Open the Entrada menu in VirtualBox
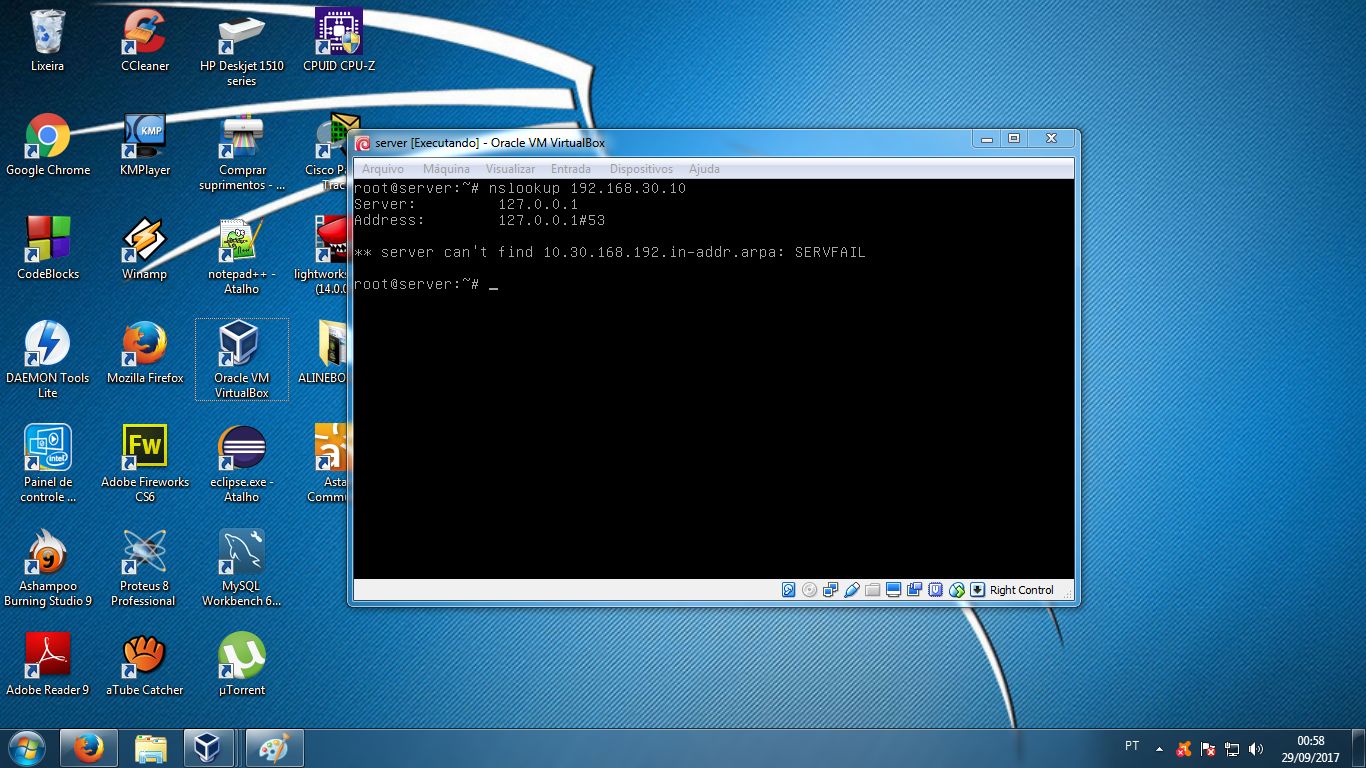Screen dimensions: 1366x768 click(x=571, y=169)
